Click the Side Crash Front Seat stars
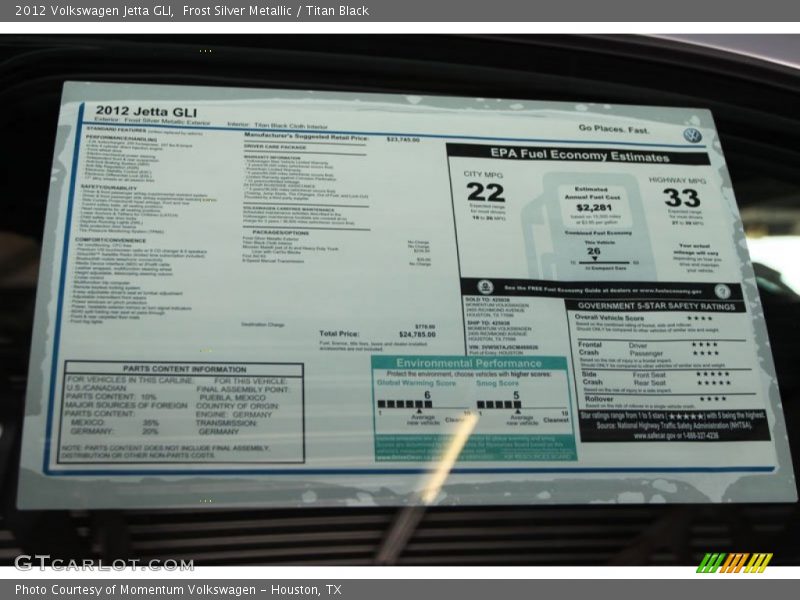 (712, 374)
